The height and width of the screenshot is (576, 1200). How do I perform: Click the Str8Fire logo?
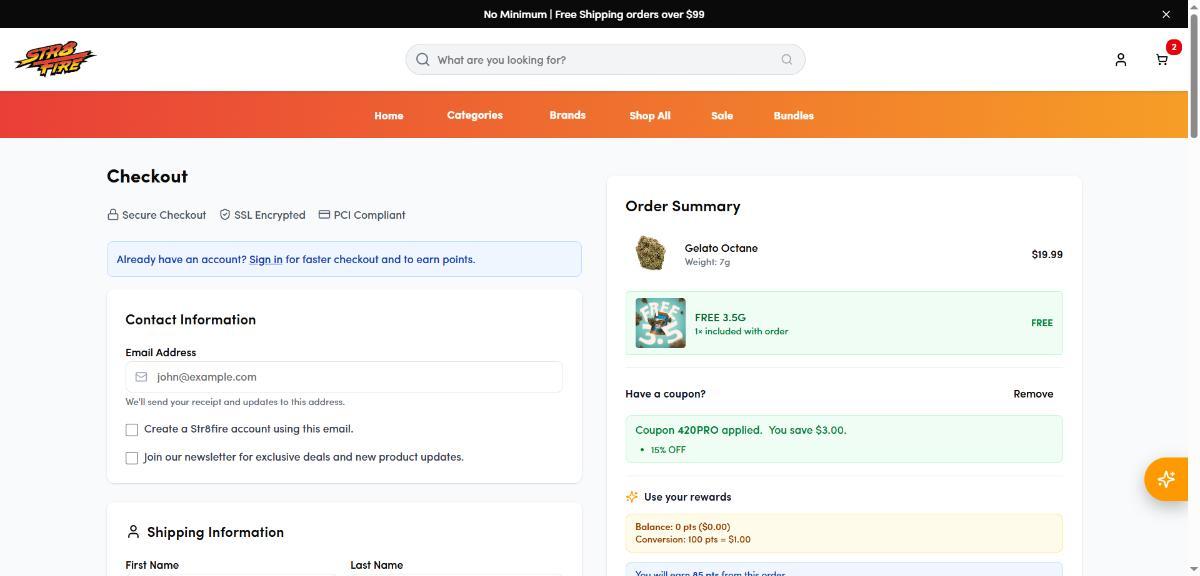(55, 60)
